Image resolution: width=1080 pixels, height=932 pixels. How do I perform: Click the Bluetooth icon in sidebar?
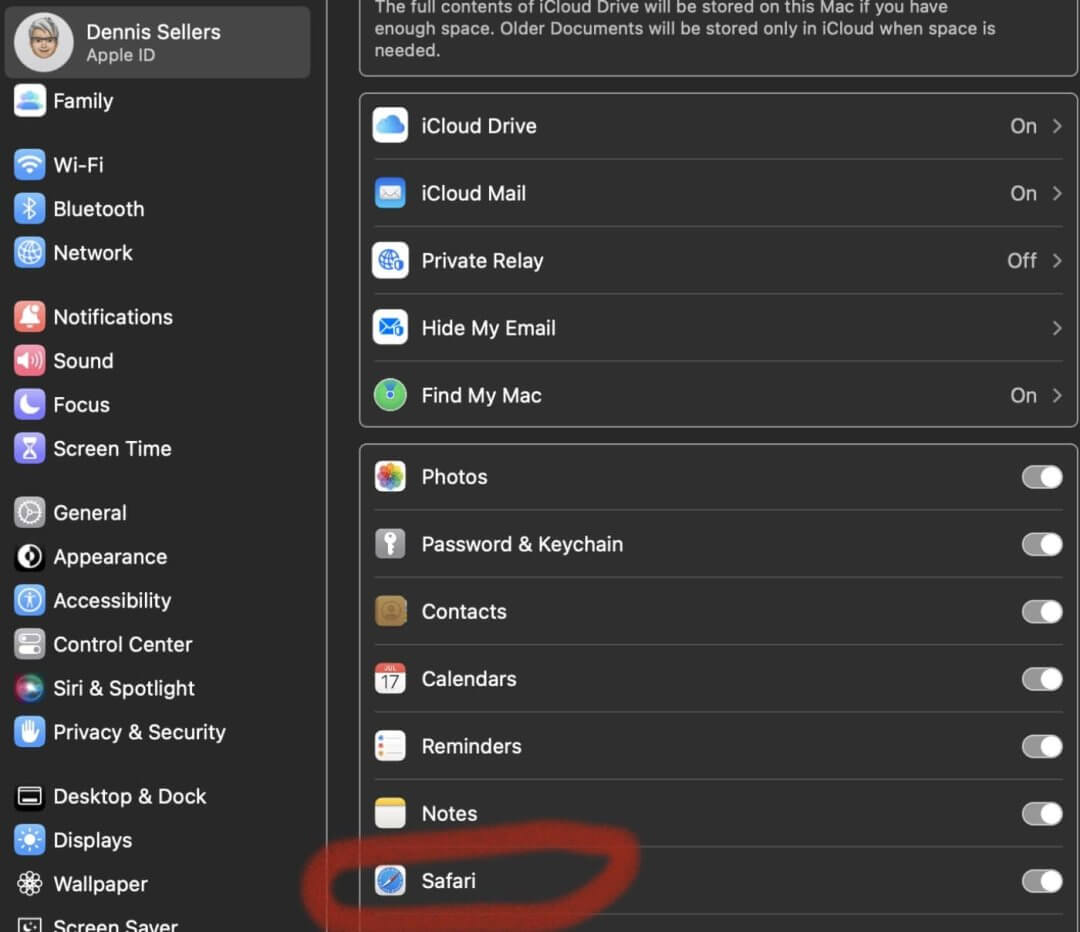[30, 209]
